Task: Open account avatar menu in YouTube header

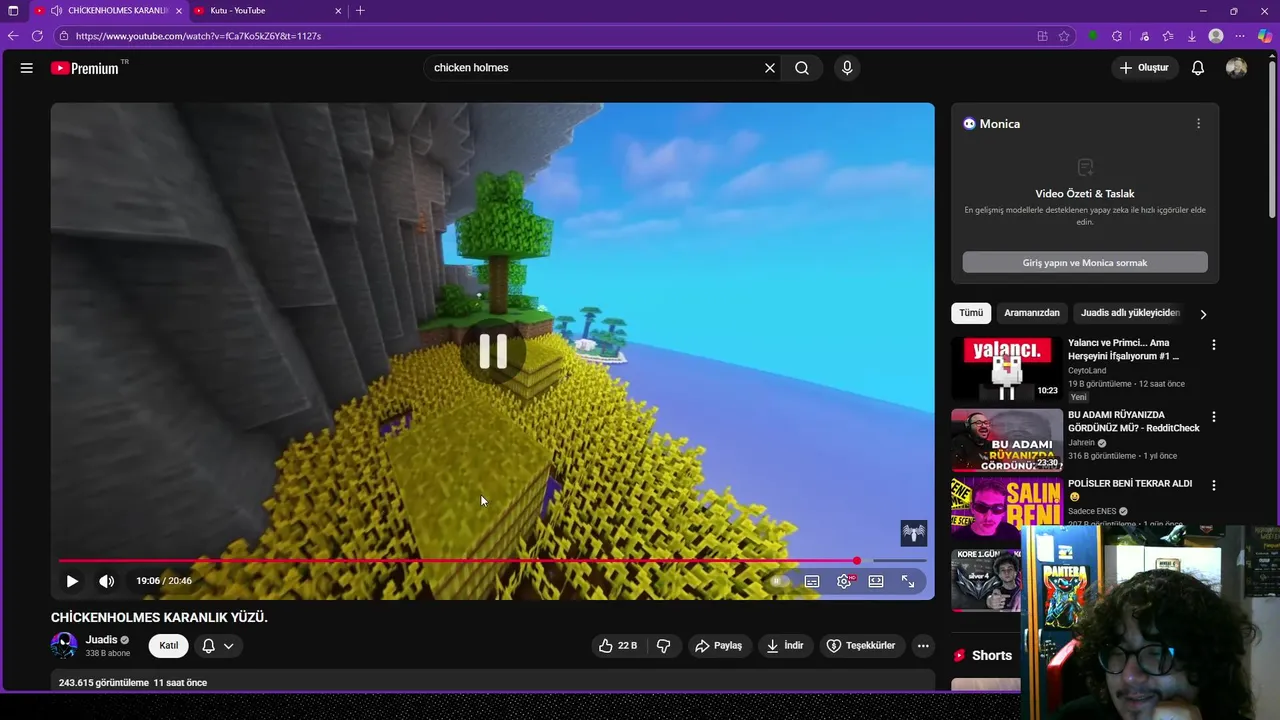Action: (1237, 68)
